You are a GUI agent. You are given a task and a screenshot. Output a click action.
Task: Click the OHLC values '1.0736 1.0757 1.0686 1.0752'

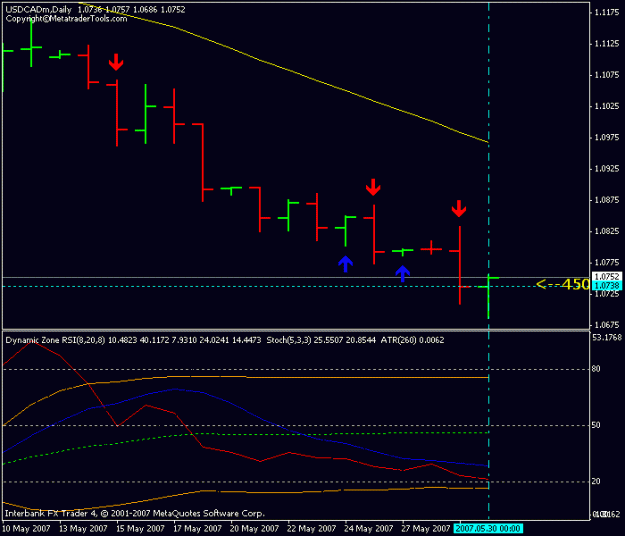click(x=132, y=10)
